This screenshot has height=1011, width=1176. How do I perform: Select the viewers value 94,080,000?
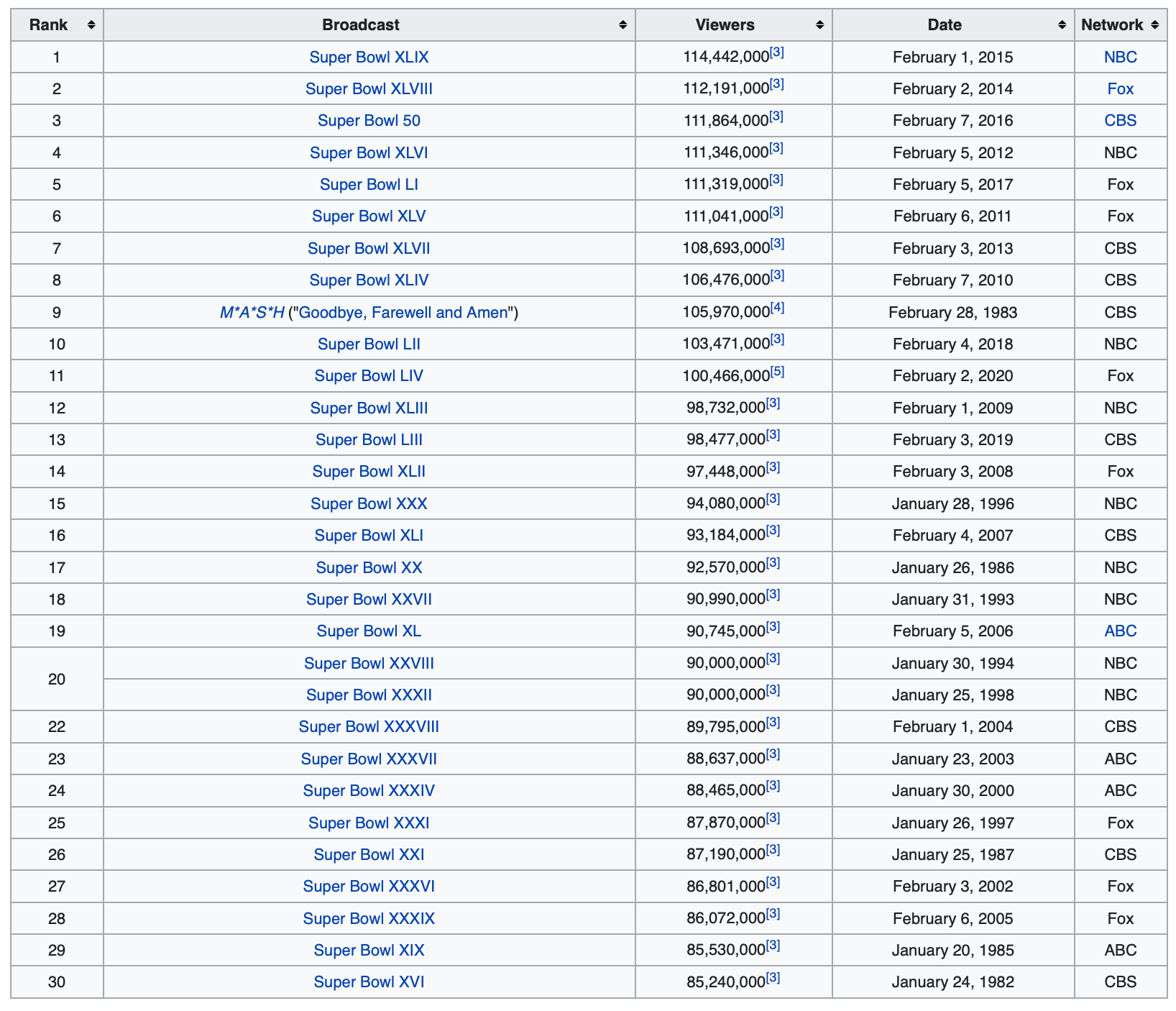(725, 504)
